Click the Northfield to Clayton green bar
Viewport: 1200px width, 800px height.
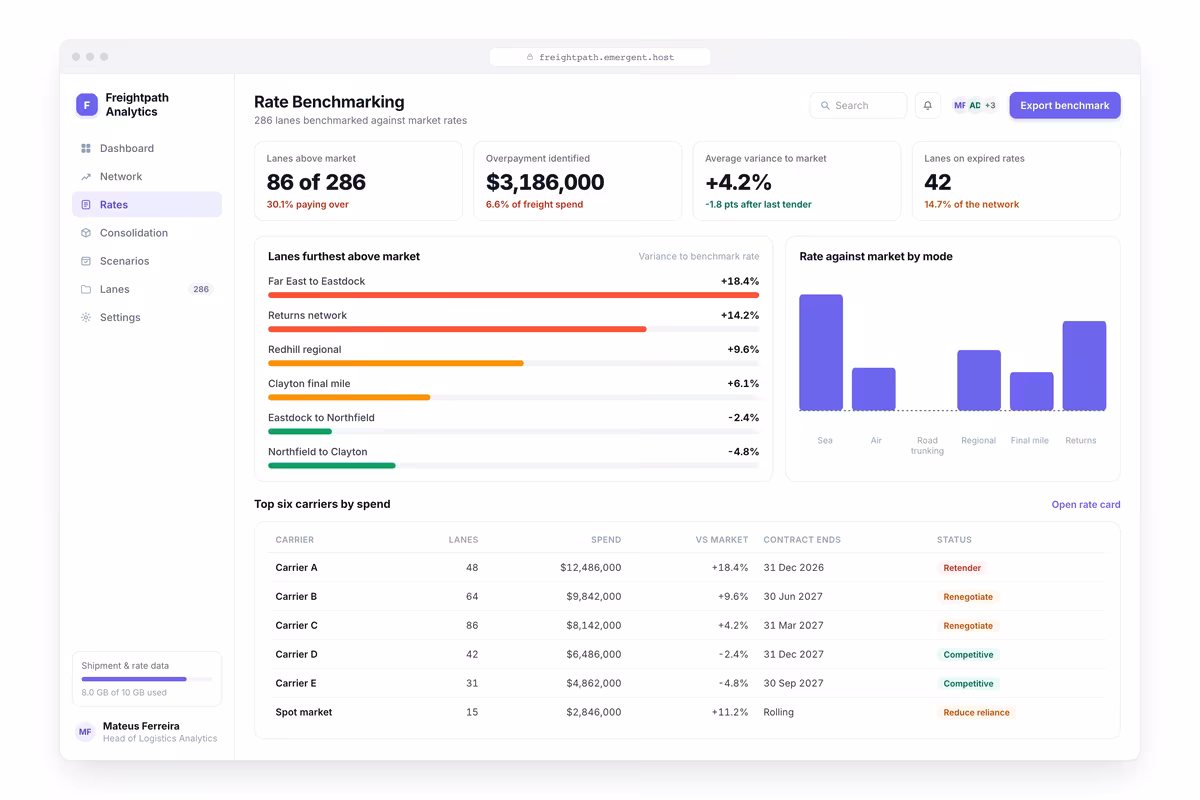(332, 465)
